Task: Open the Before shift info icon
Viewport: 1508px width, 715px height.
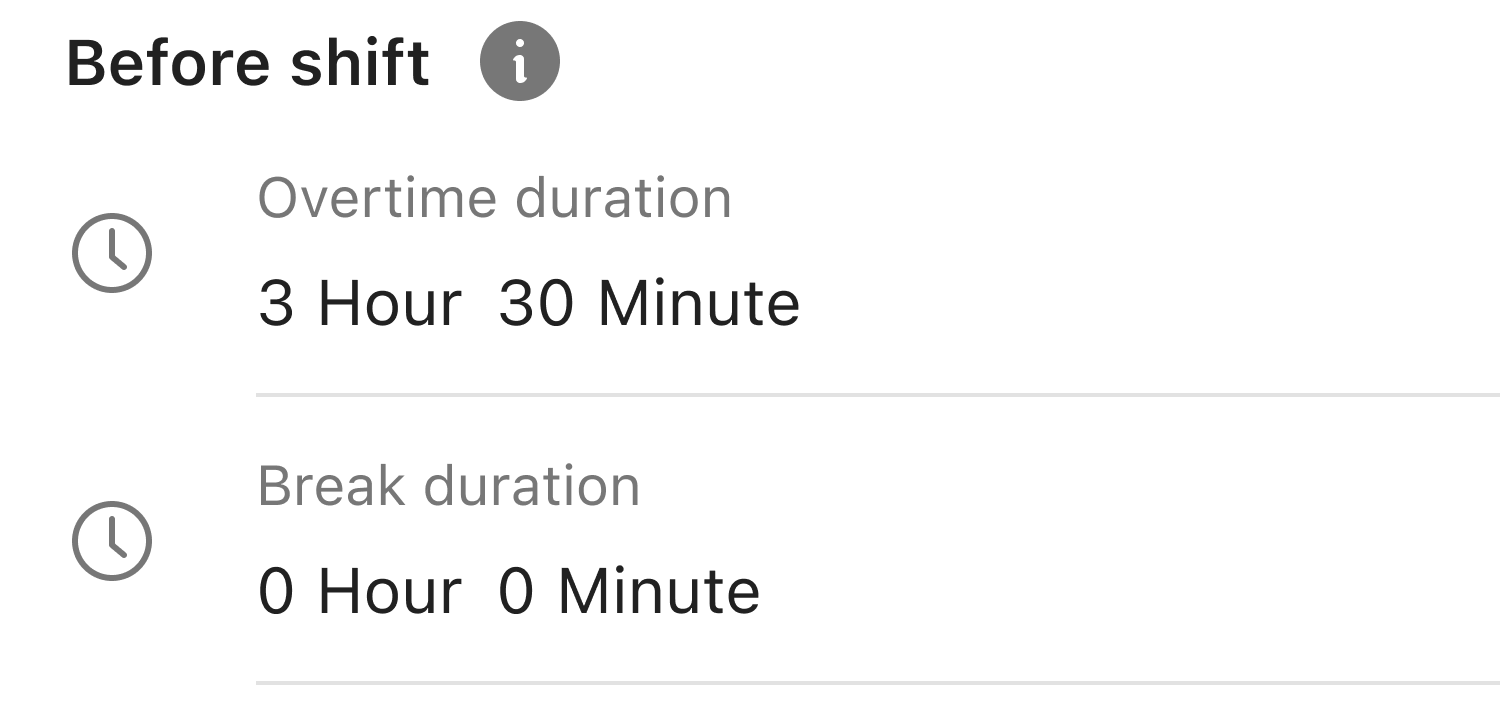Action: tap(520, 61)
